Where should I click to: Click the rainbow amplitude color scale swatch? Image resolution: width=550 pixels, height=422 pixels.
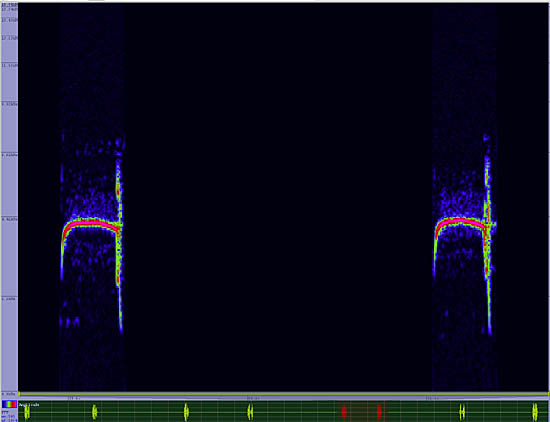[x=9, y=404]
